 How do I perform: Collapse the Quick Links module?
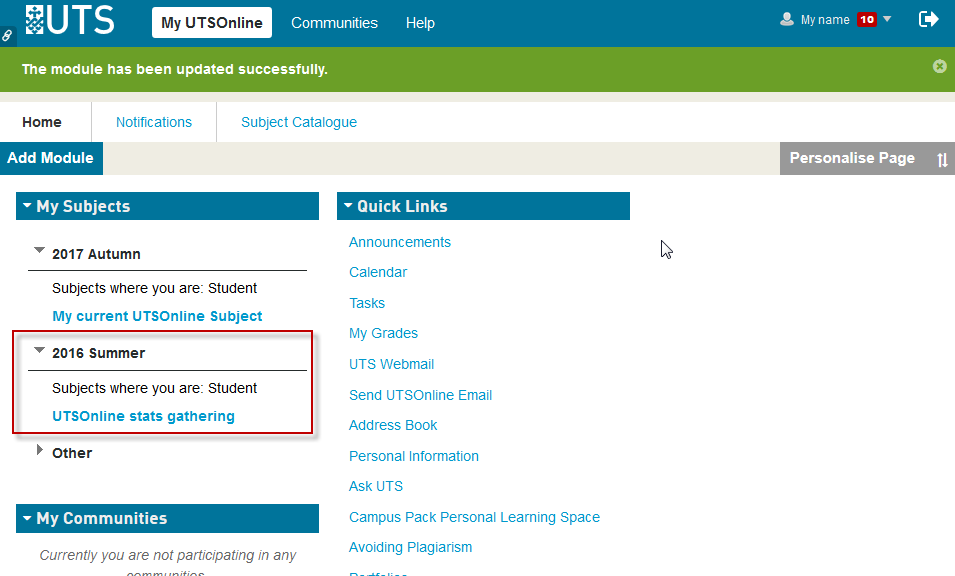point(347,206)
